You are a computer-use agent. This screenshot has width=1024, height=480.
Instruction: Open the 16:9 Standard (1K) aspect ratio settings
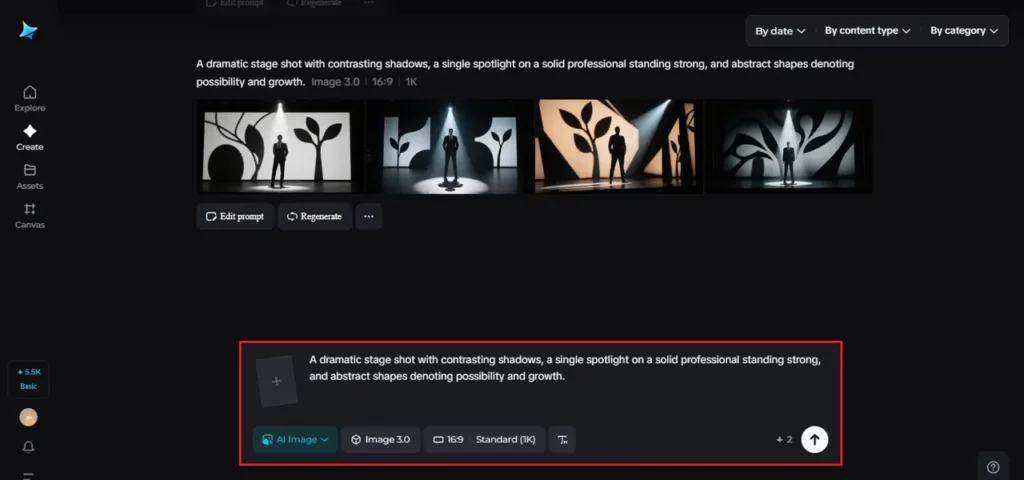coord(485,440)
